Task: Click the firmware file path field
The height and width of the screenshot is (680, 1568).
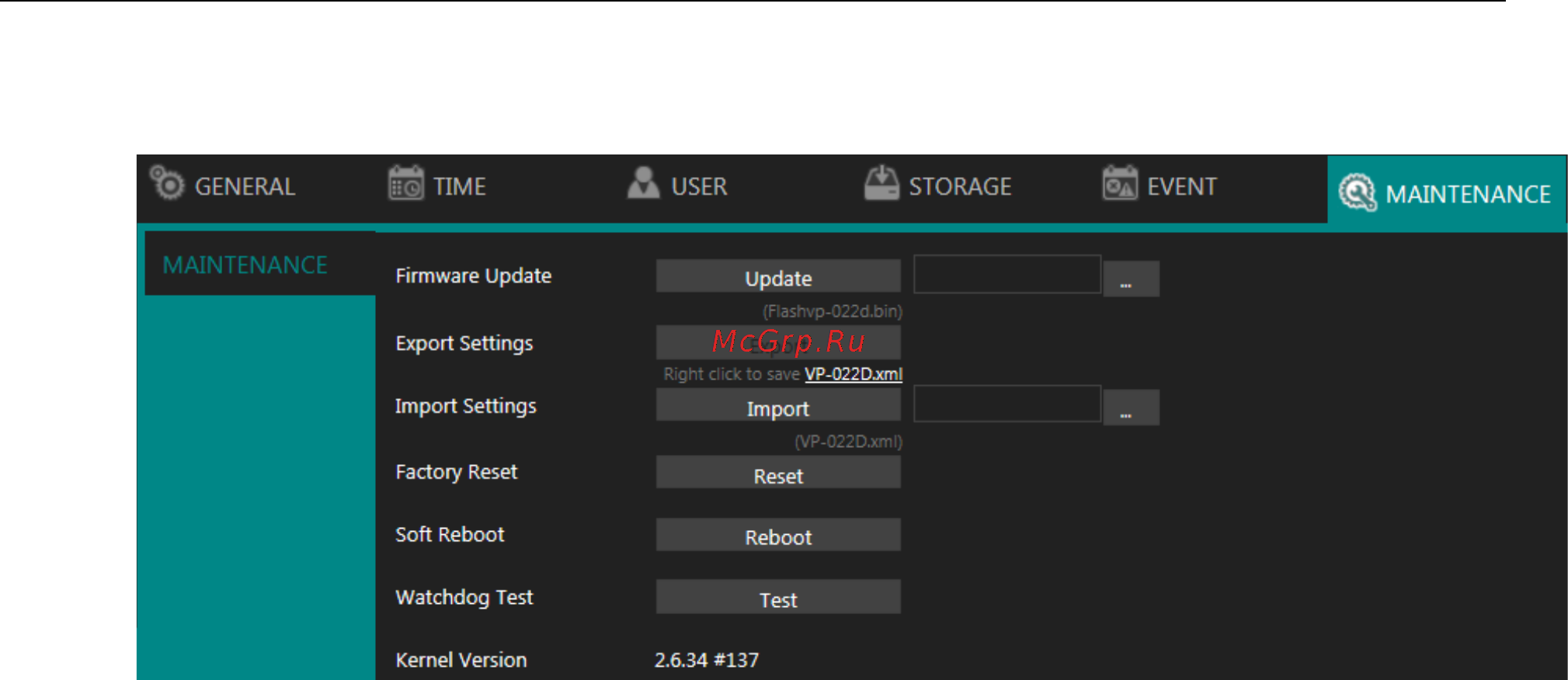Action: point(1007,274)
